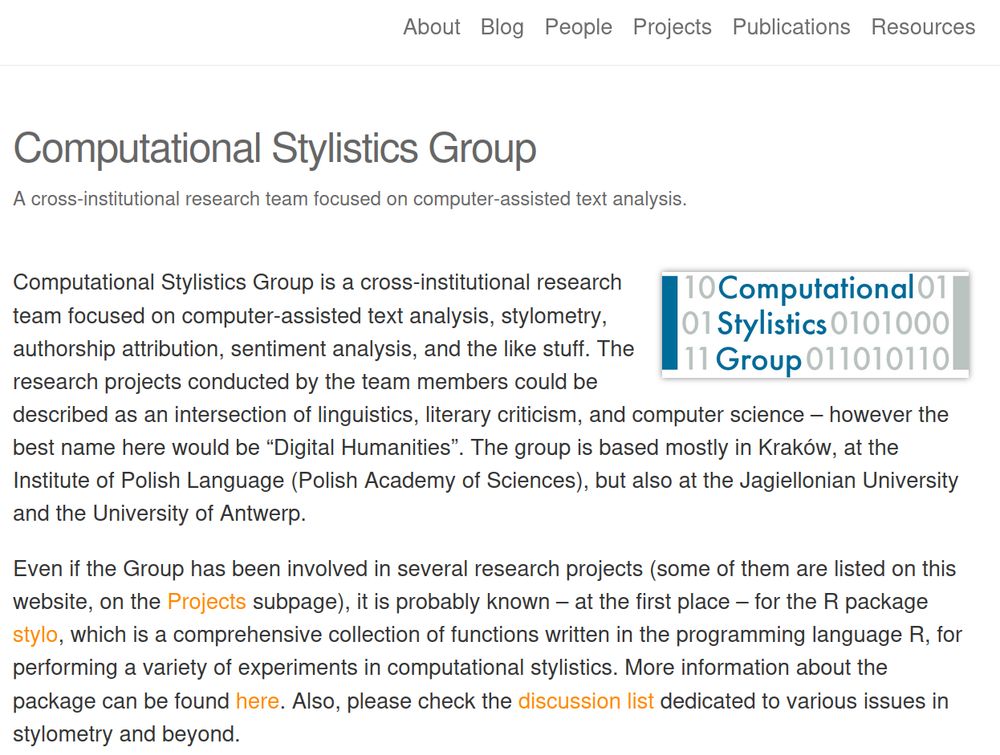
Task: Go to the Blog menu item
Action: click(x=502, y=27)
